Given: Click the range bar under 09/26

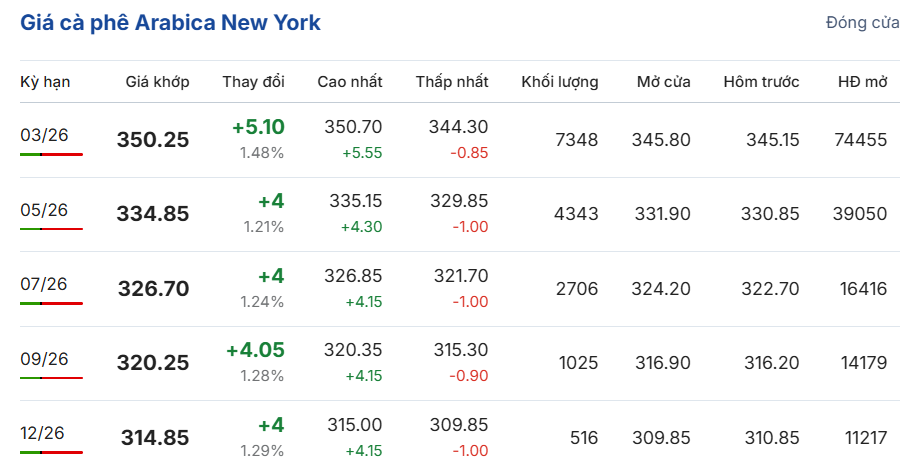Looking at the screenshot, I should (51, 378).
